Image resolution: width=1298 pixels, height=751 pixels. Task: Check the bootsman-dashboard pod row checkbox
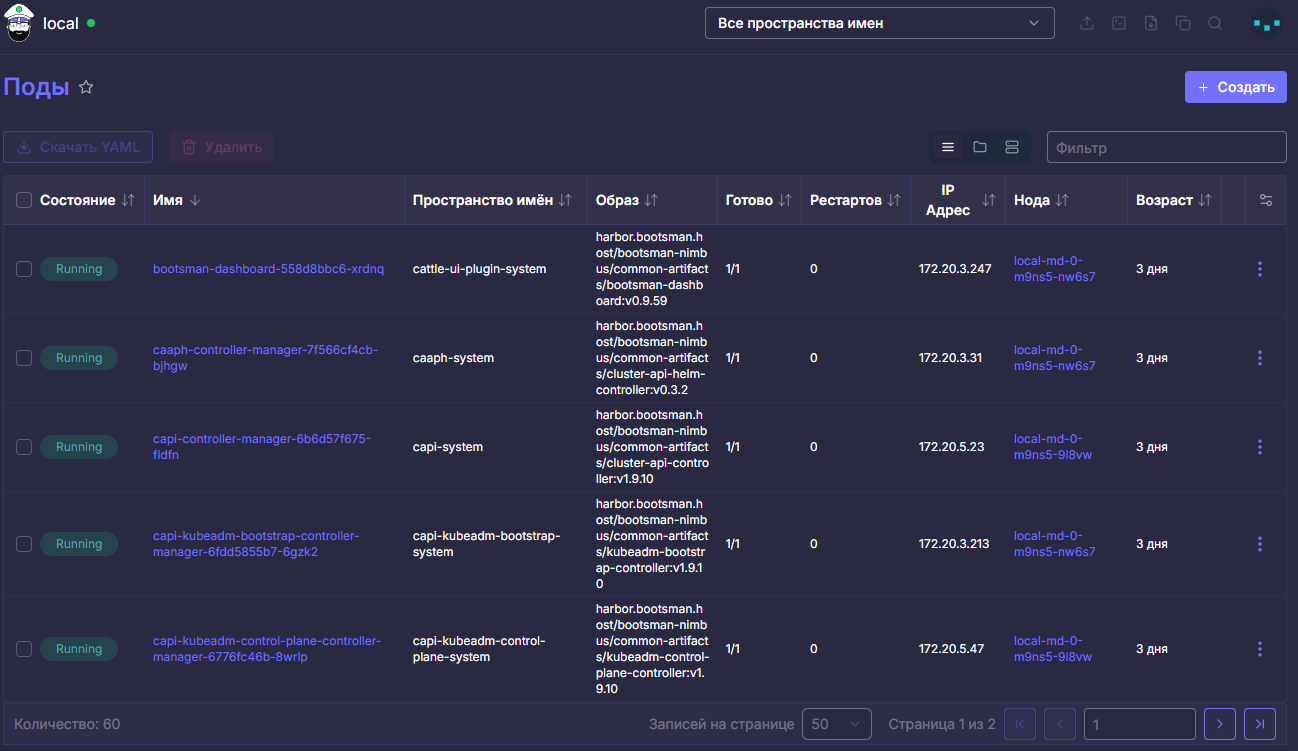(x=24, y=269)
